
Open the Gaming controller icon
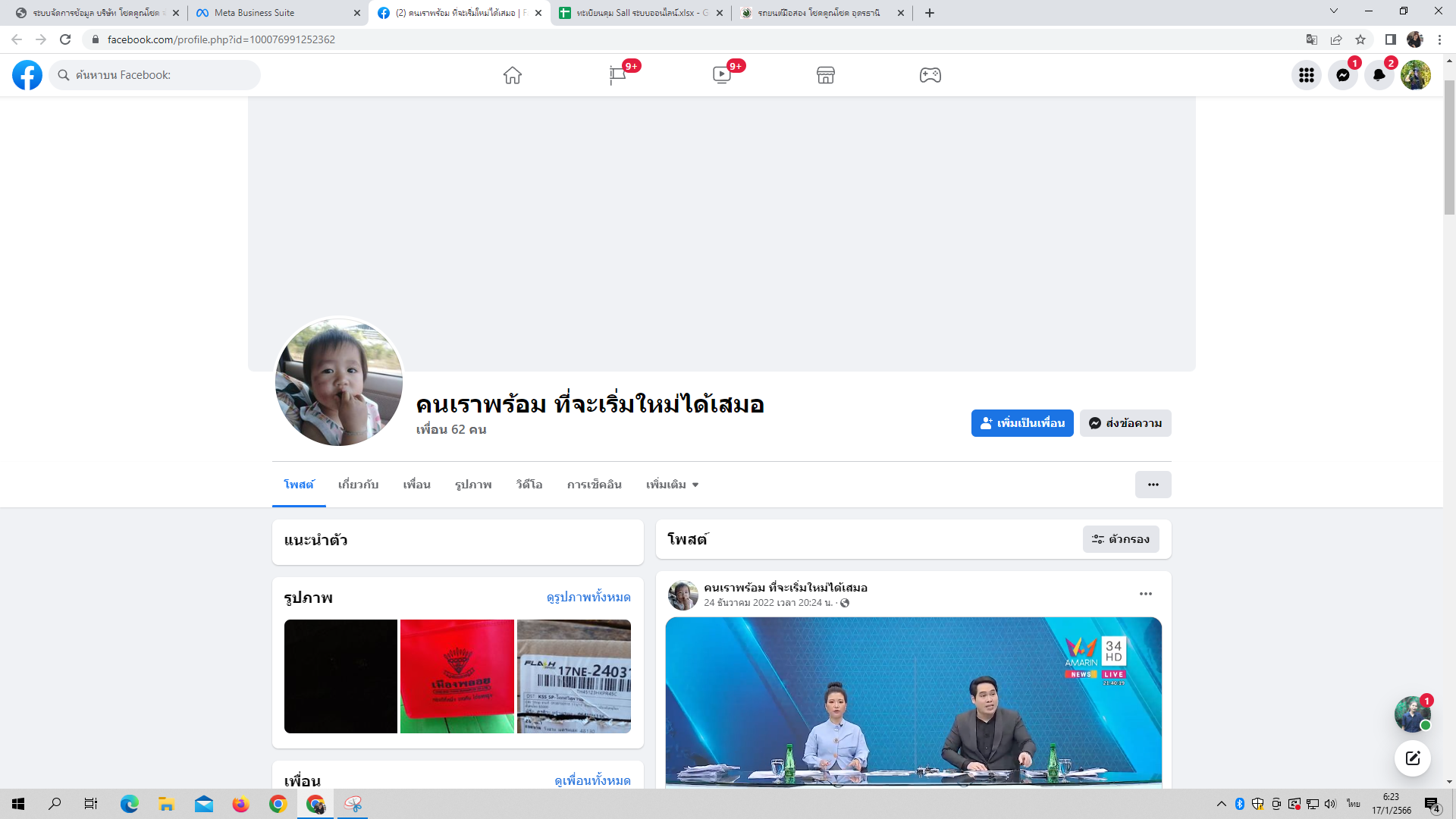click(930, 75)
